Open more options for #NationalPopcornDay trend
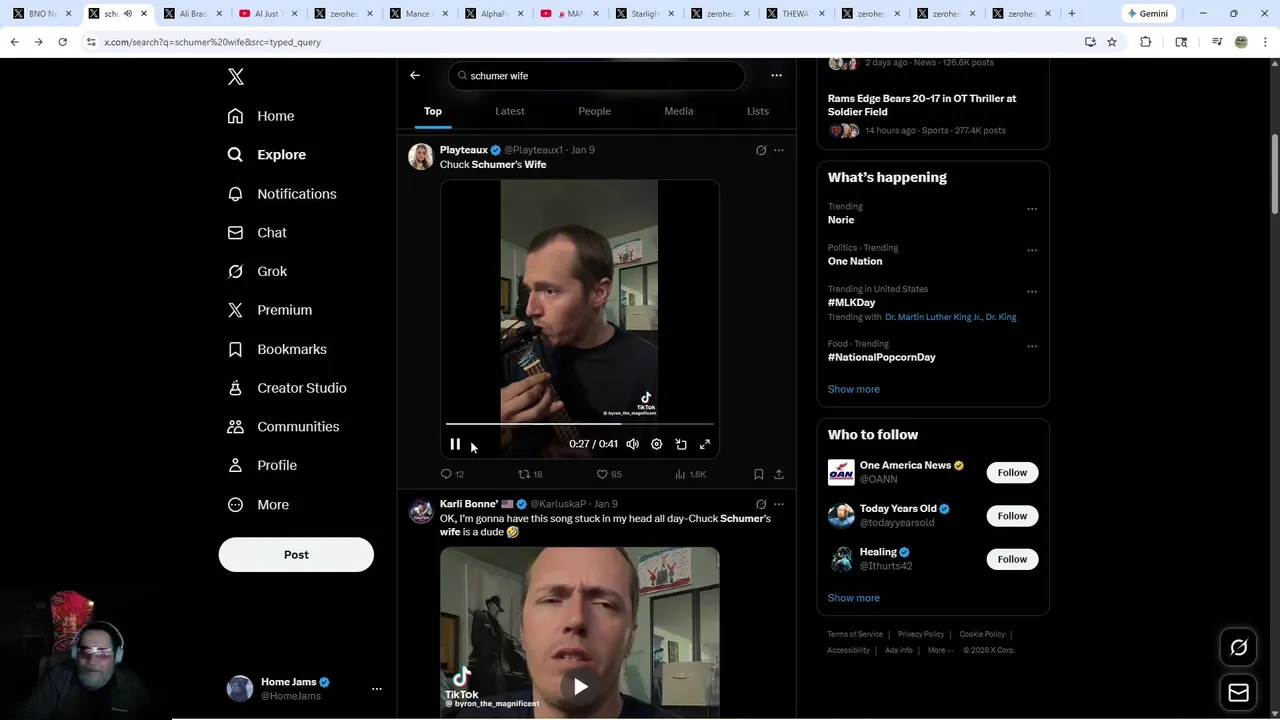The image size is (1280, 720). (x=1032, y=346)
